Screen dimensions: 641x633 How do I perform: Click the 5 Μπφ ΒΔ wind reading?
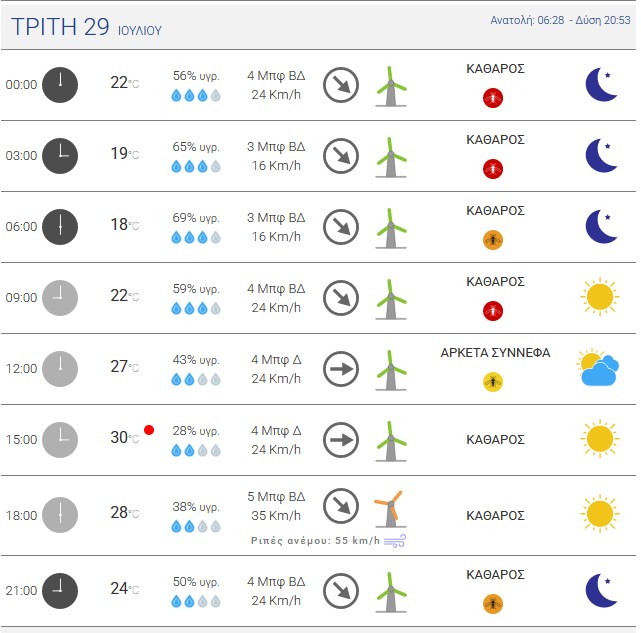(276, 496)
